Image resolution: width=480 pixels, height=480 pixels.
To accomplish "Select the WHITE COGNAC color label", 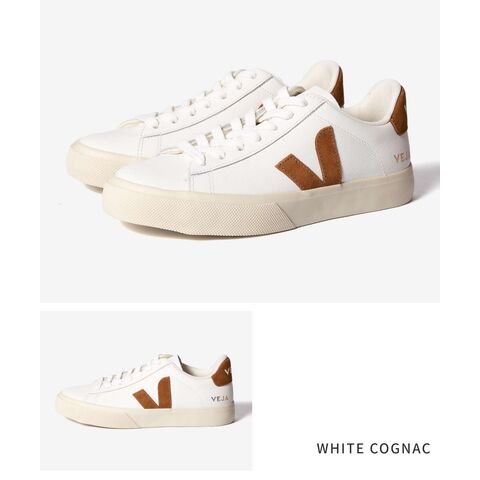I will point(373,448).
